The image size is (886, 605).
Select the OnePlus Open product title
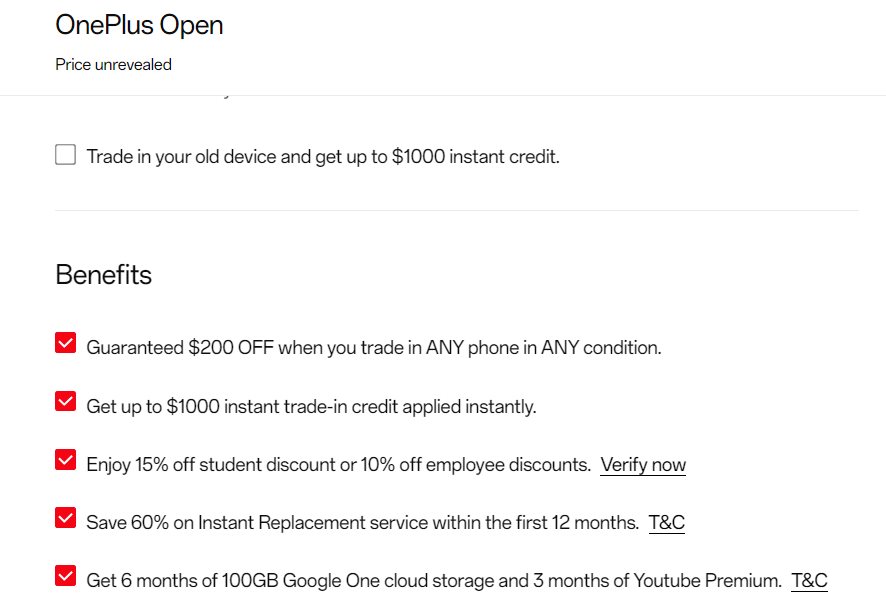139,25
